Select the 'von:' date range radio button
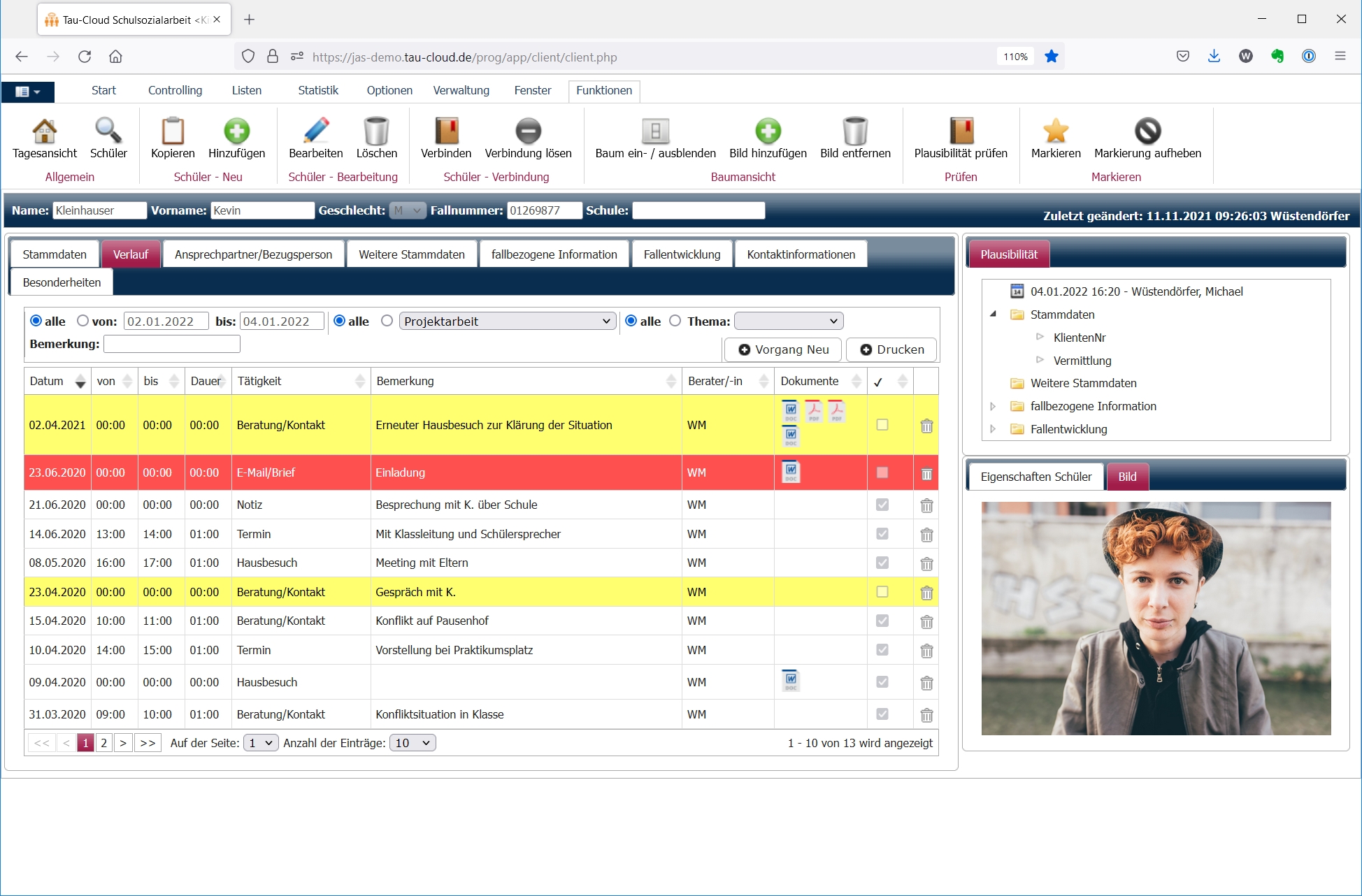 83,321
